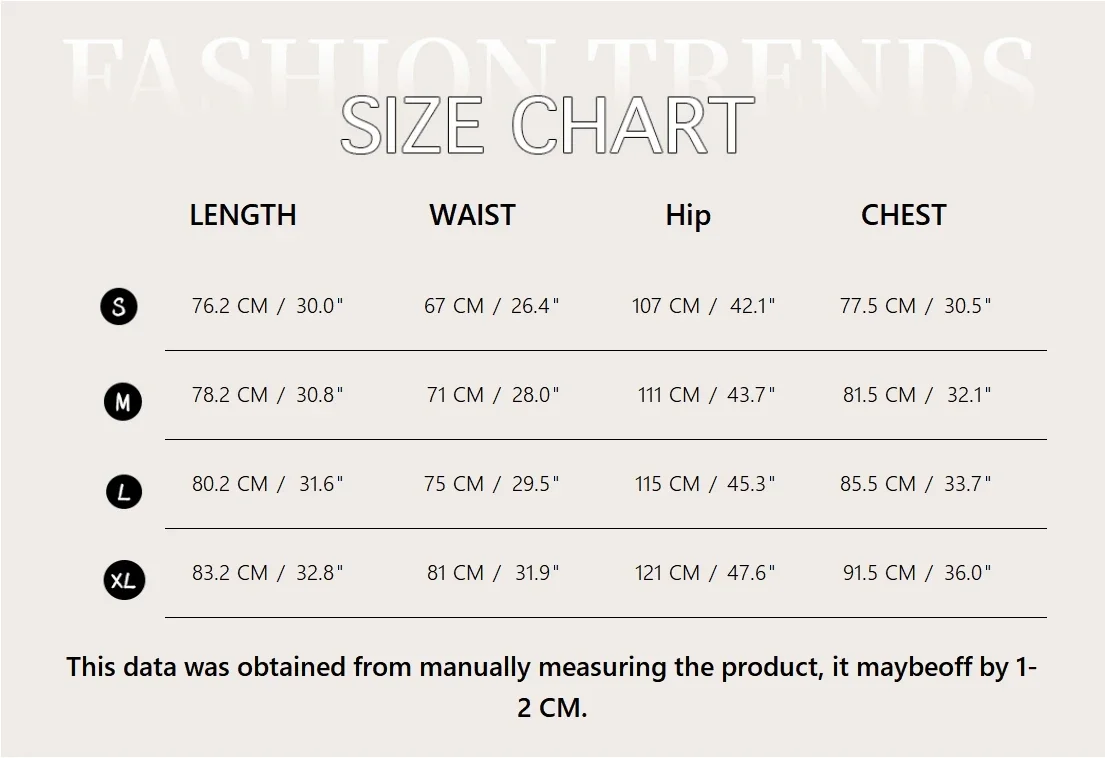This screenshot has width=1105, height=758.
Task: Click the SIZE CHART title
Action: click(547, 126)
